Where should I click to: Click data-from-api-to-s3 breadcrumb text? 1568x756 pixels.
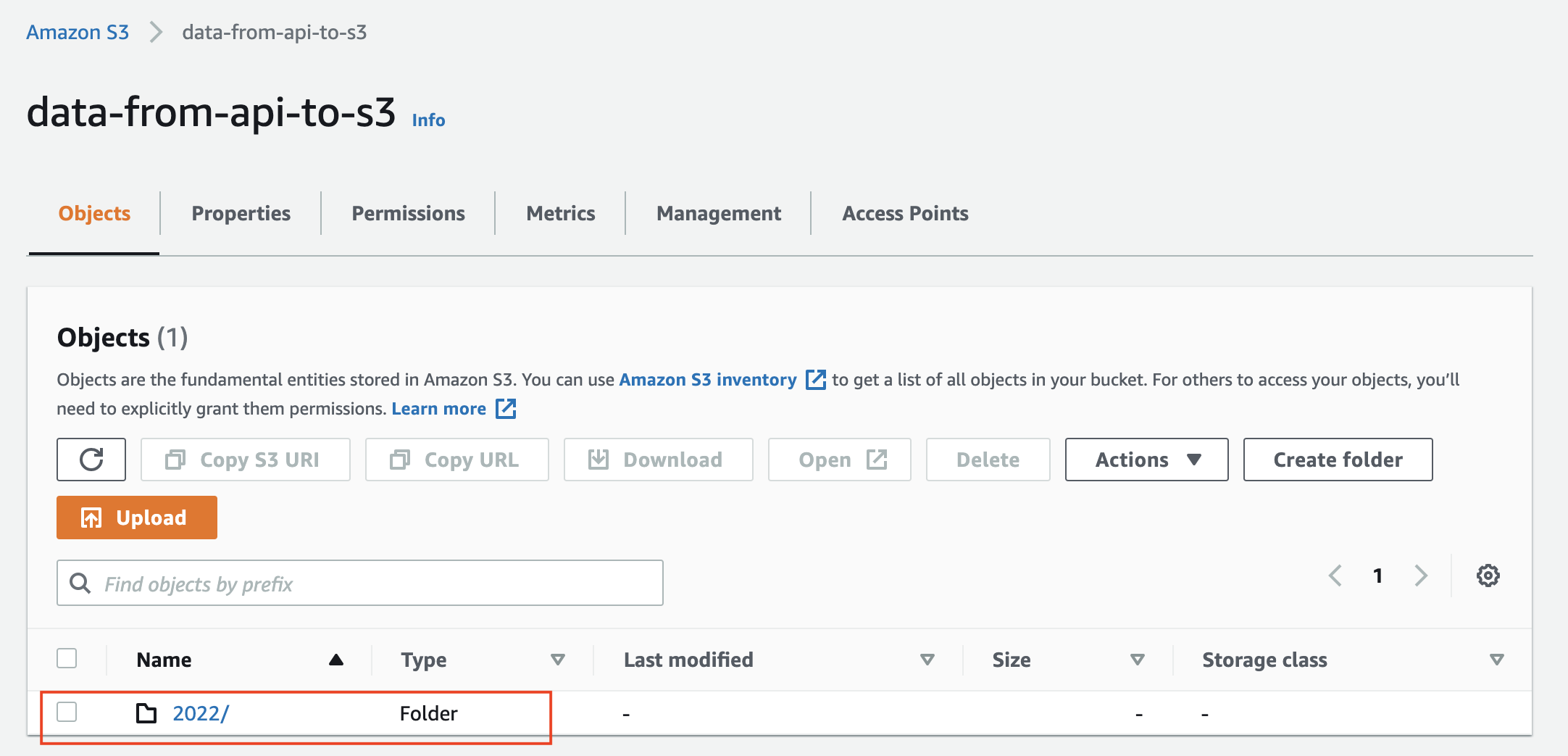pos(275,32)
